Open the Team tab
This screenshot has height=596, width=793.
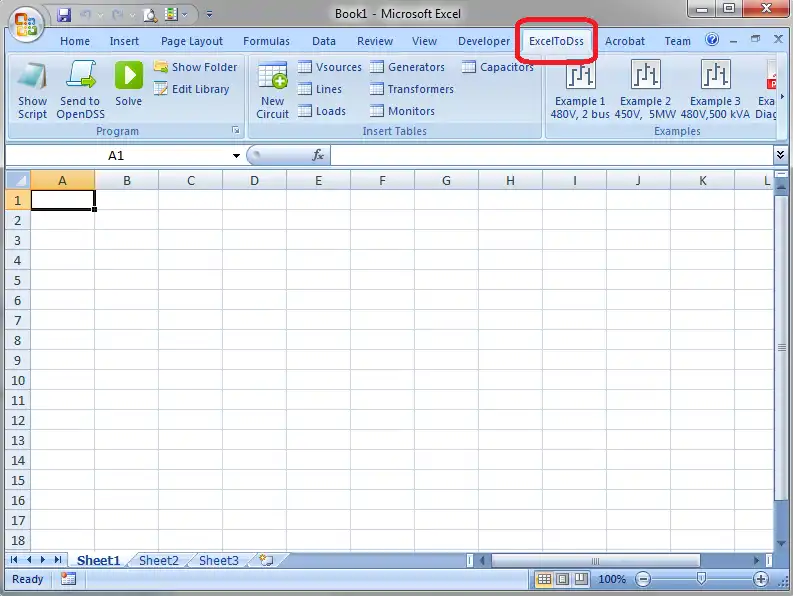[677, 41]
